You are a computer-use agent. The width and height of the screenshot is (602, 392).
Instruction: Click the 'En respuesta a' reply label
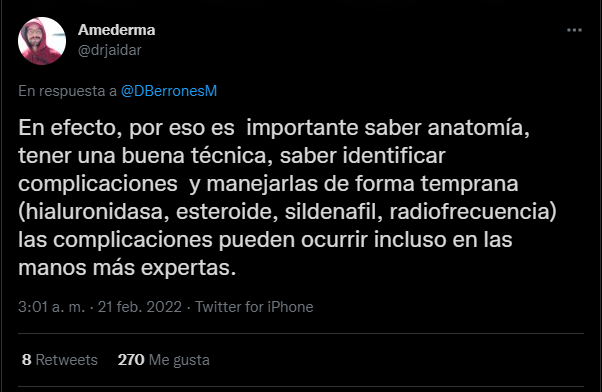click(68, 91)
